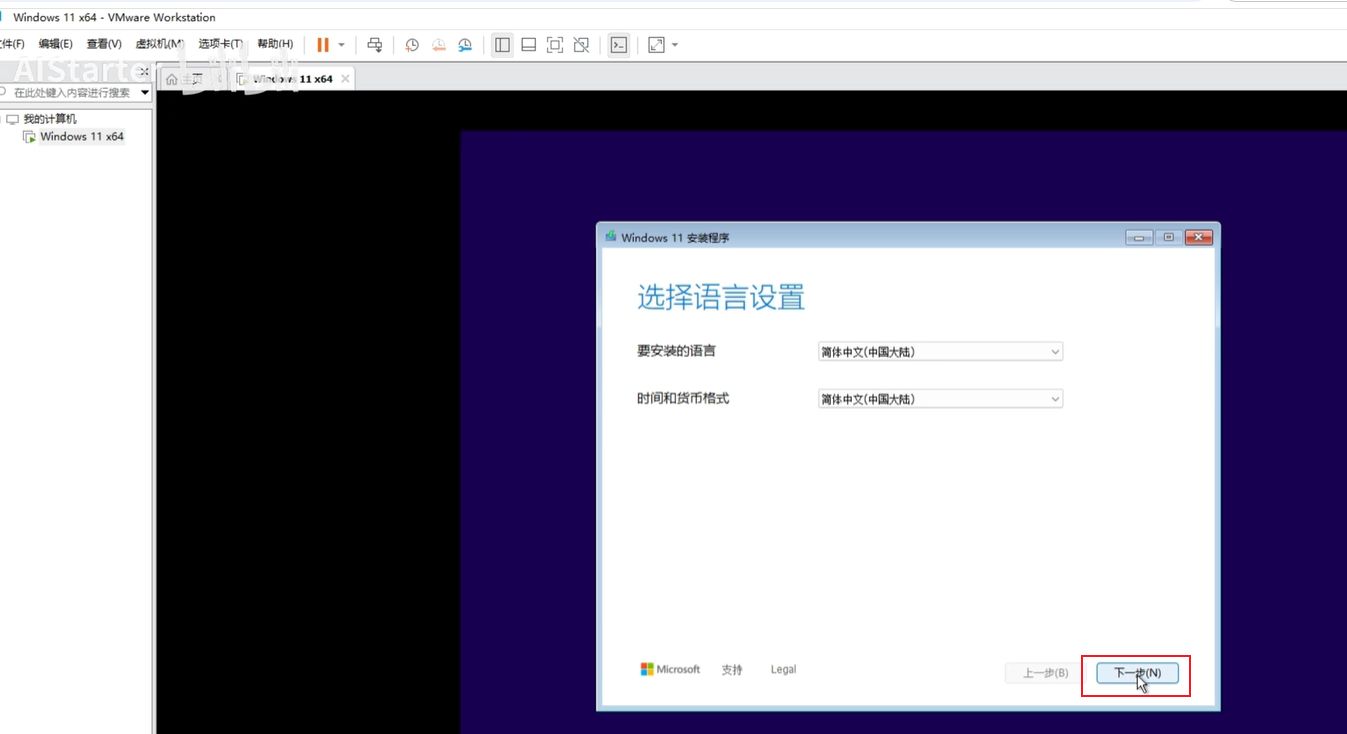The image size is (1347, 734).
Task: Expand the library search filter dropdown arrow
Action: pos(145,93)
